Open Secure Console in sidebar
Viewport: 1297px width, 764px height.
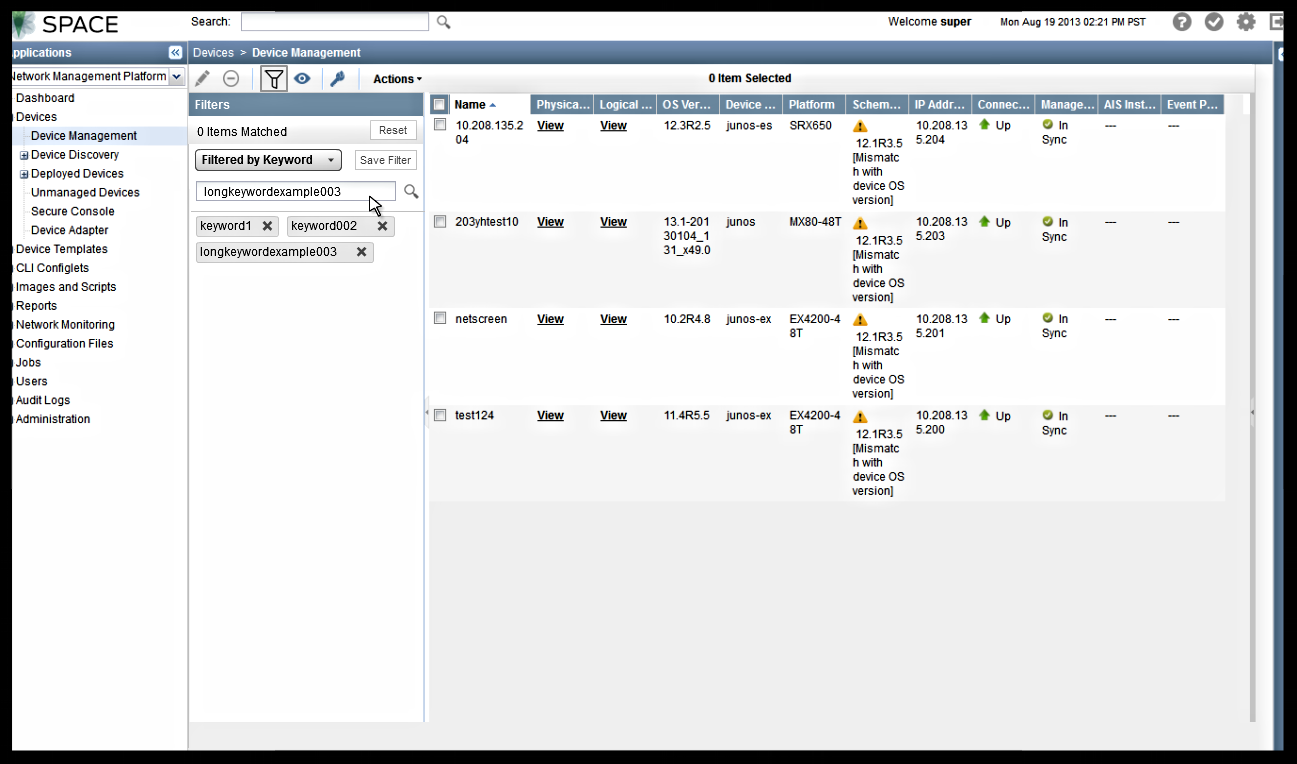coord(73,212)
